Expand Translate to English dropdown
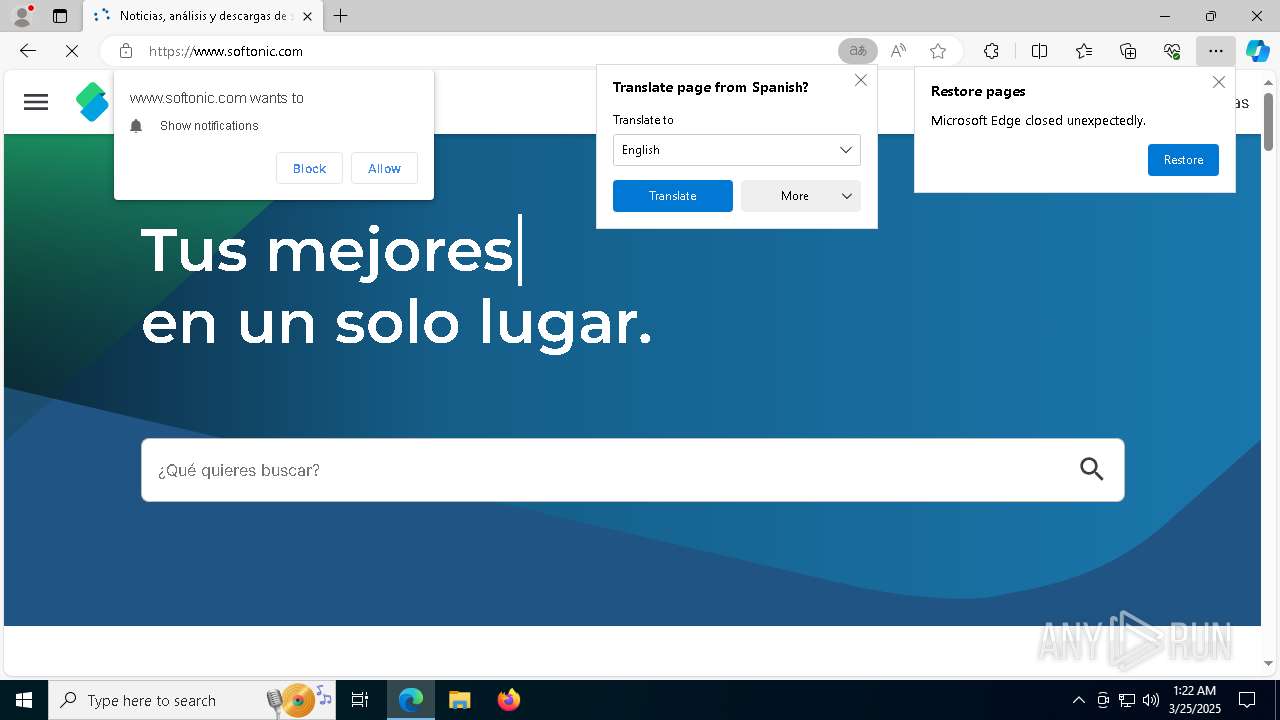This screenshot has height=720, width=1280. click(x=736, y=150)
